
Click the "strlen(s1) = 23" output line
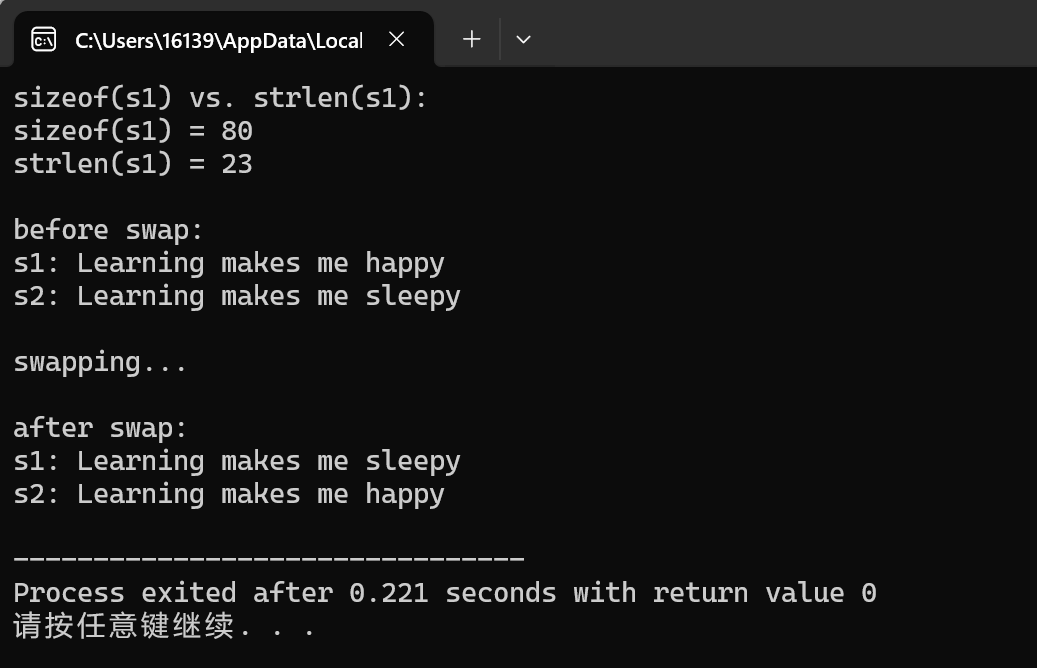(x=132, y=164)
